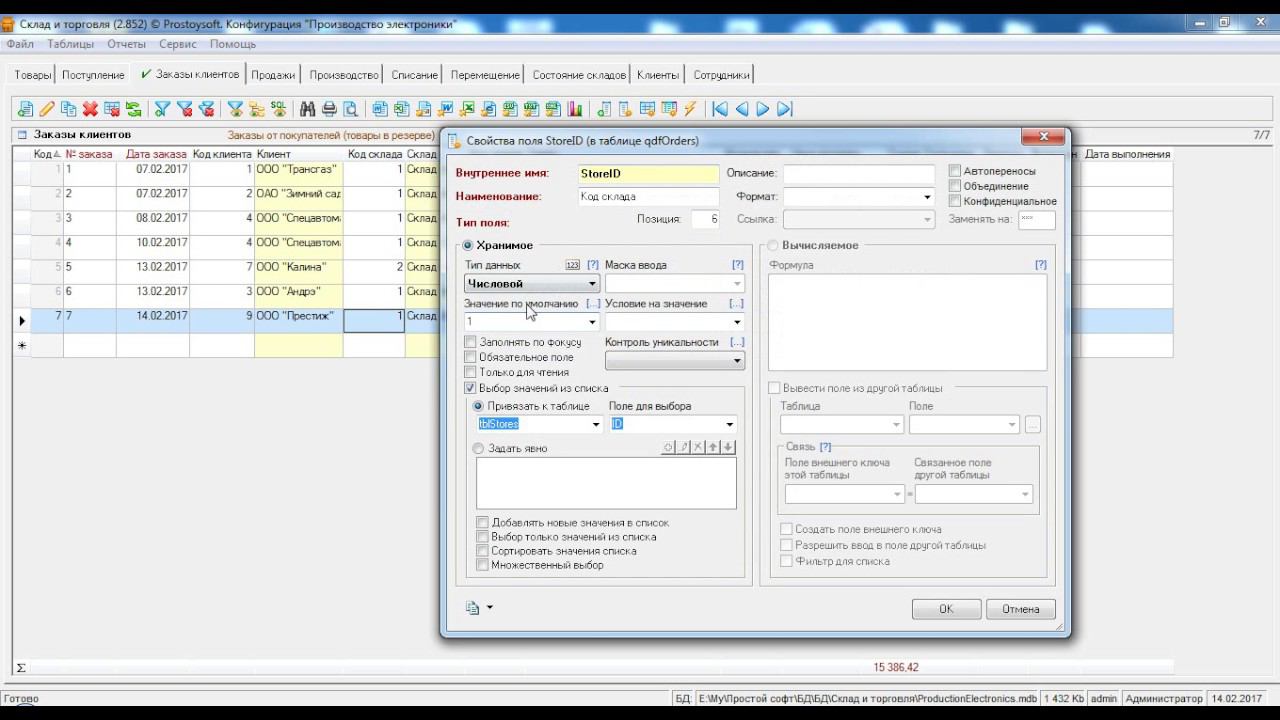Go to first record arrow
This screenshot has height=720, width=1280.
pyautogui.click(x=720, y=109)
